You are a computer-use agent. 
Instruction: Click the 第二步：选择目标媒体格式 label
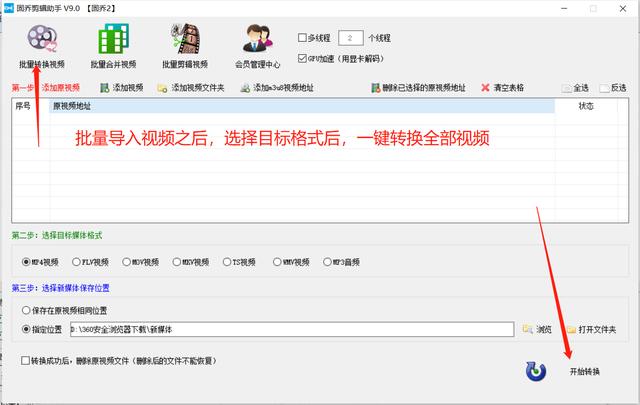point(57,235)
